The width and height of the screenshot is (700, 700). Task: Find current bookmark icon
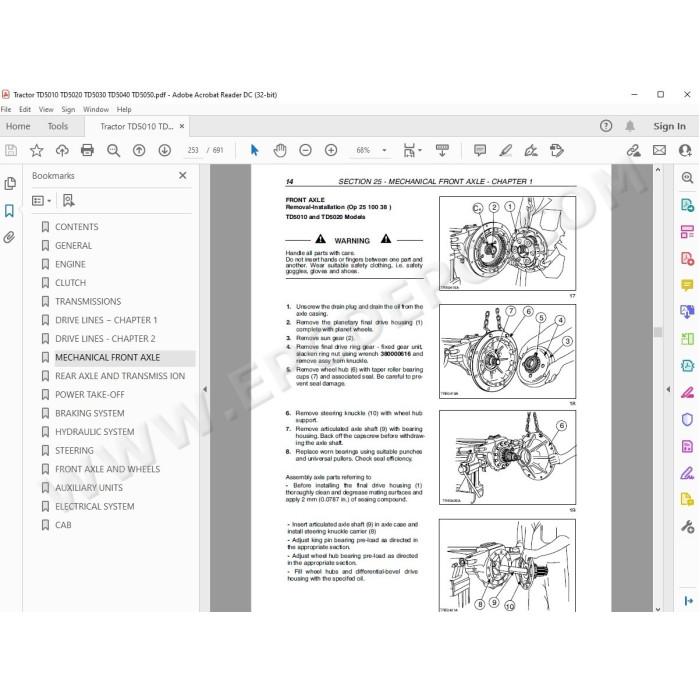(69, 201)
